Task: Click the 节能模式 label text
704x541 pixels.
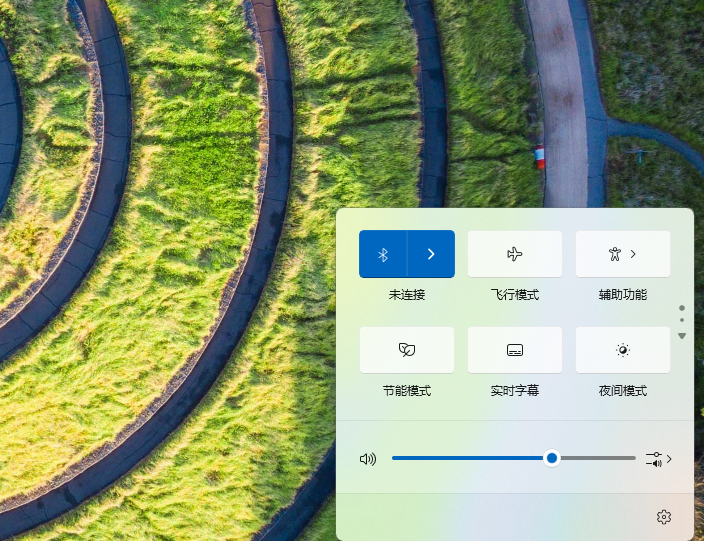Action: (x=407, y=391)
